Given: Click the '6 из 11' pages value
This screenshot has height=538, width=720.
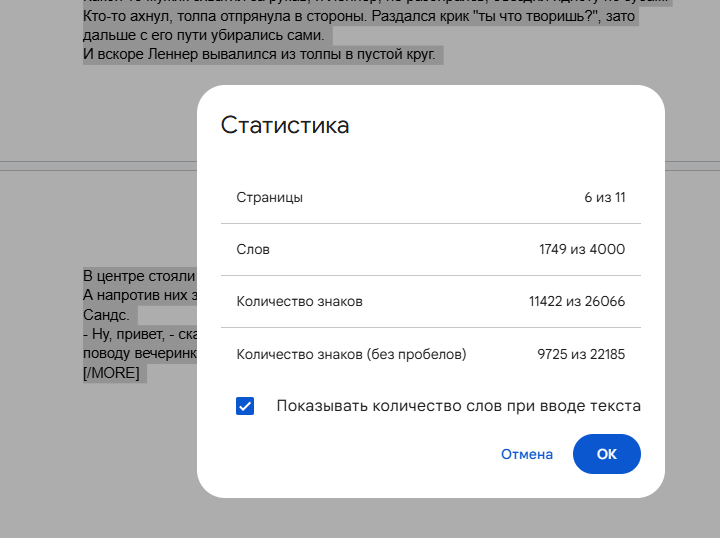Looking at the screenshot, I should click(x=604, y=197).
